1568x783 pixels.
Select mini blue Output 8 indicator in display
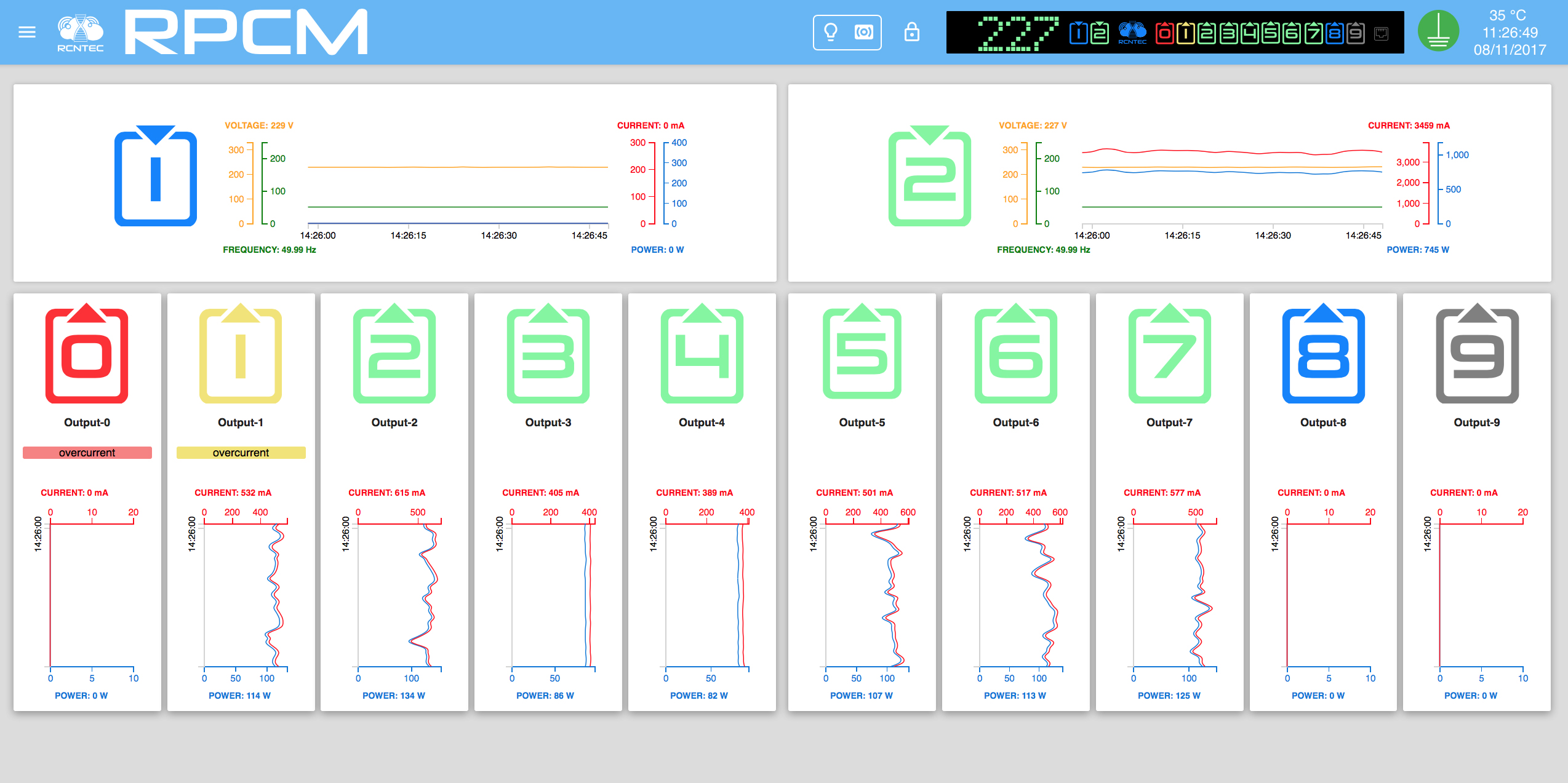1334,33
